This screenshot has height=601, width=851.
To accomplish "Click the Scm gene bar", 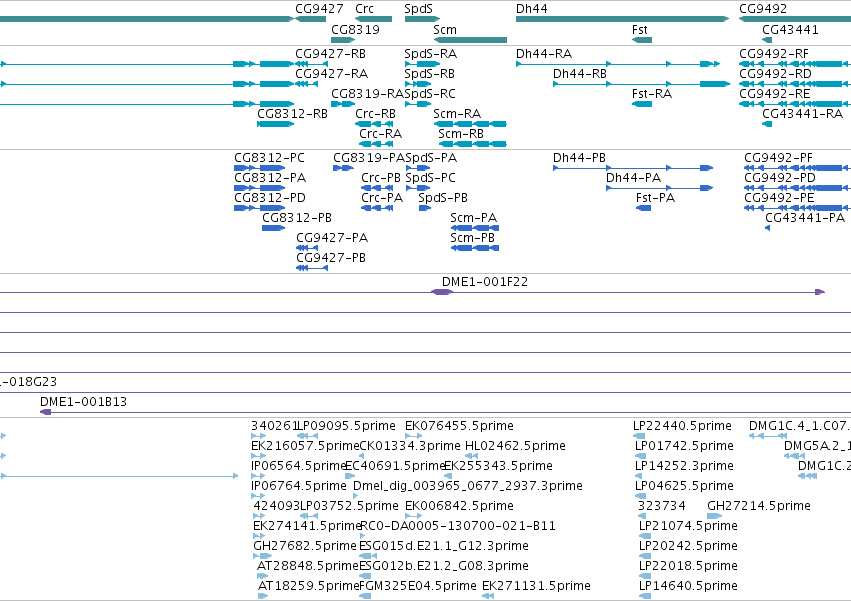I will pos(470,40).
